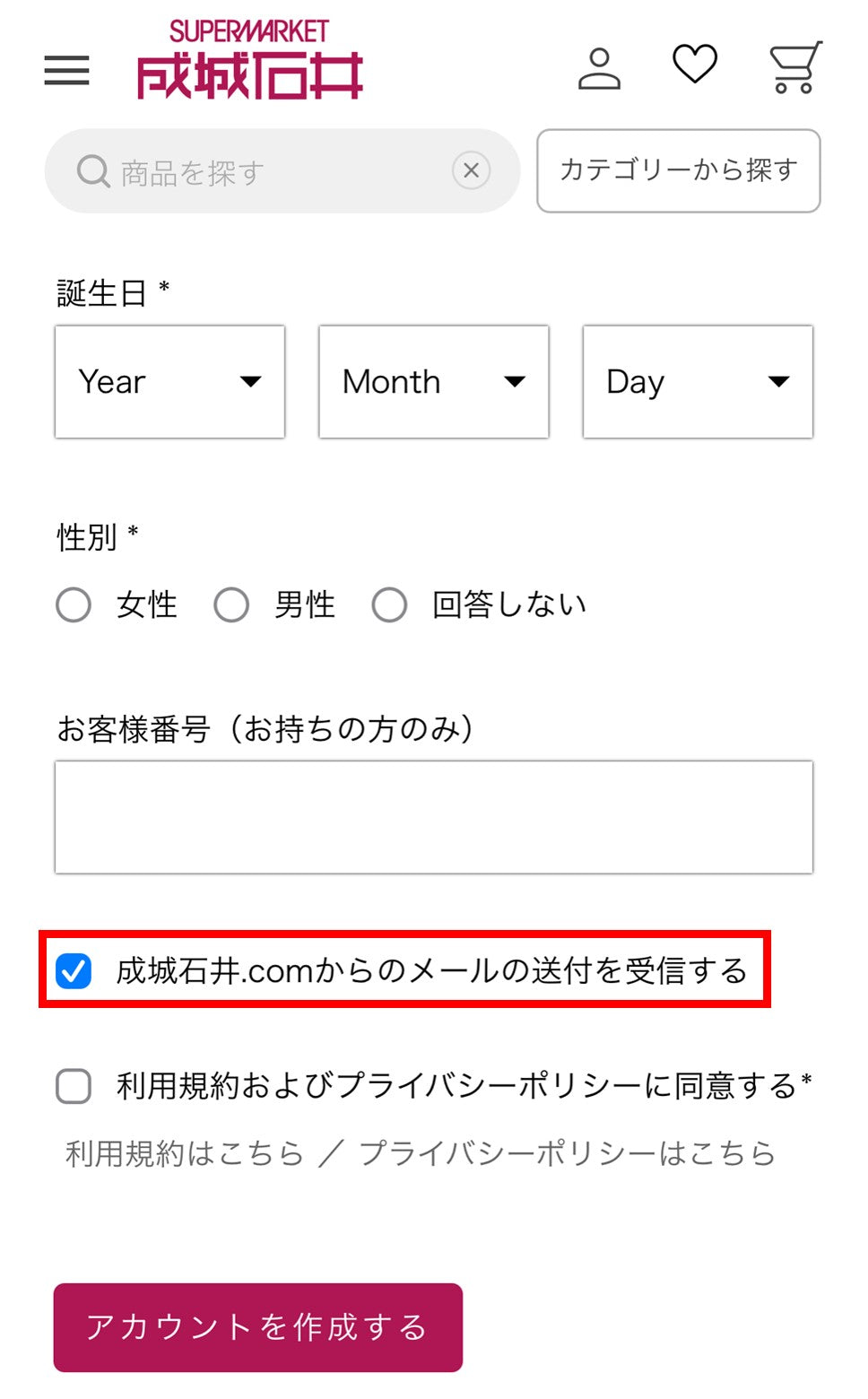868x1399 pixels.
Task: Check the terms and privacy agreement checkbox
Action: coord(74,1086)
